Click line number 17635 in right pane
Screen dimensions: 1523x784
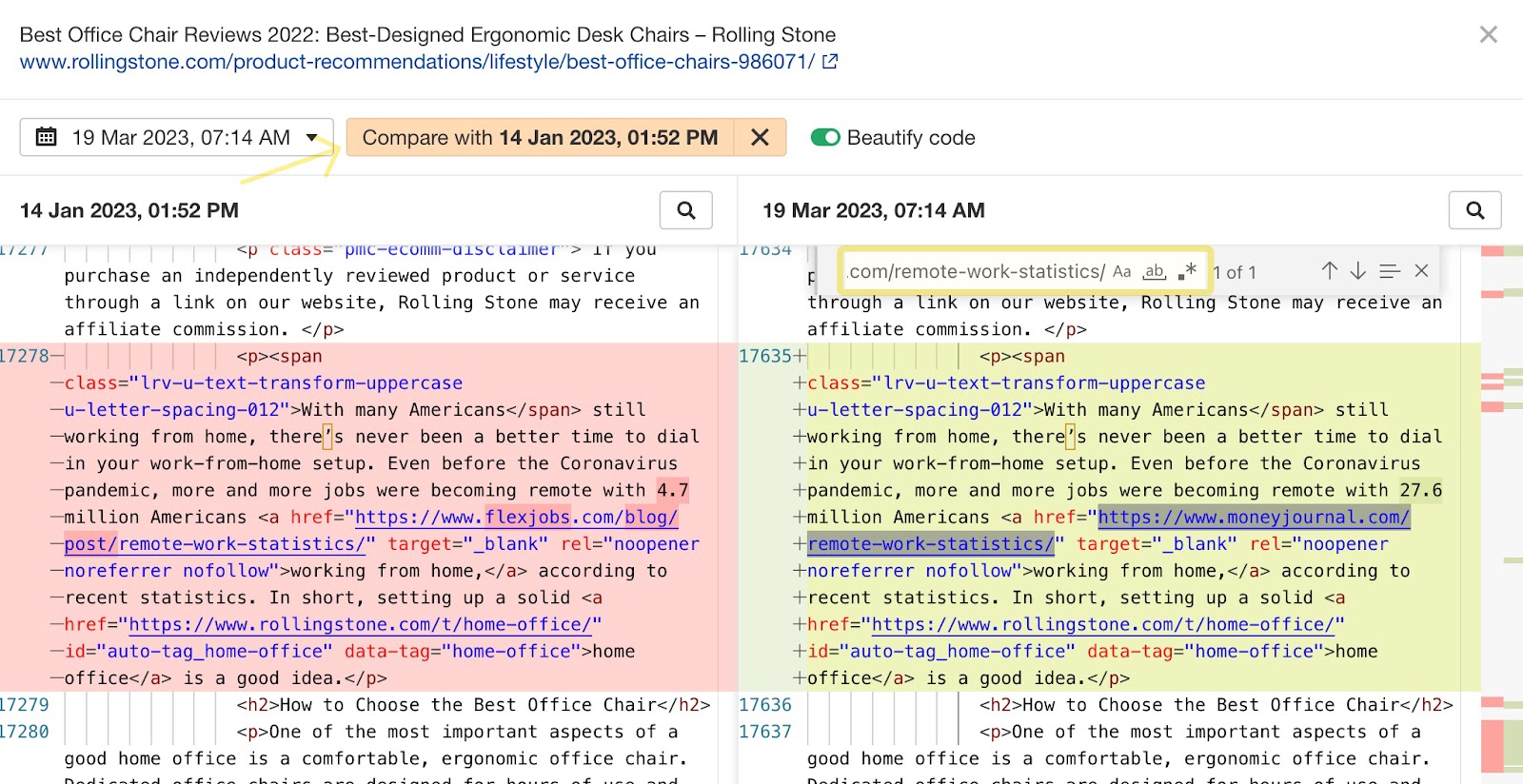coord(765,356)
